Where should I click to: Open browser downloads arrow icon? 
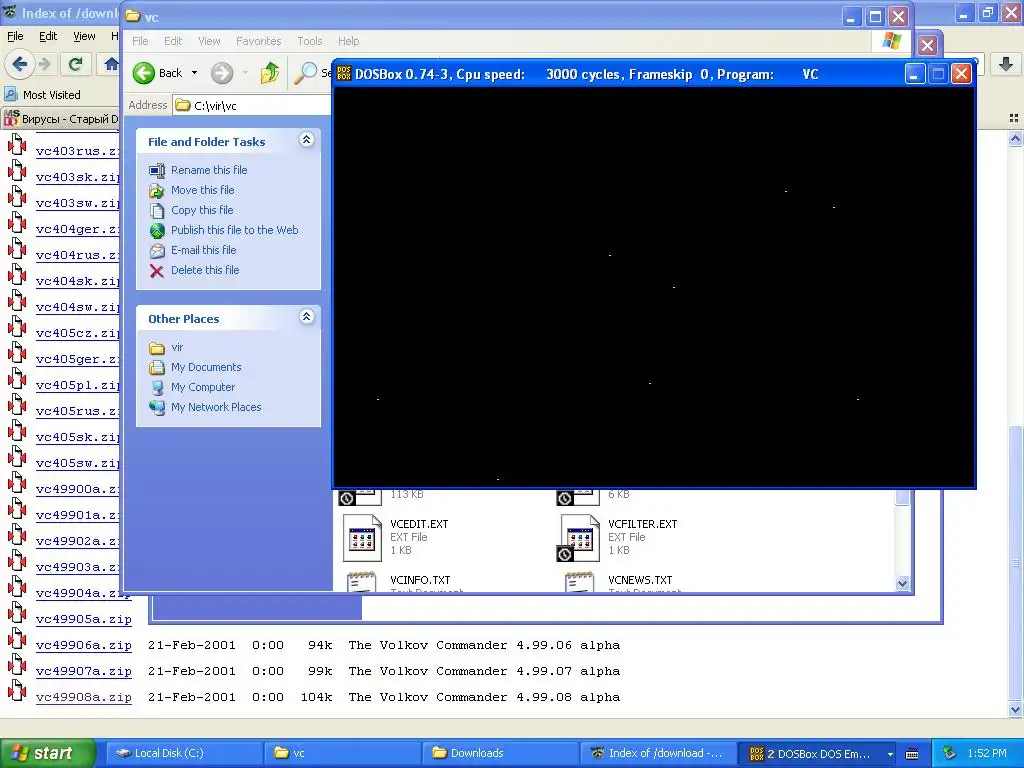[x=1006, y=64]
